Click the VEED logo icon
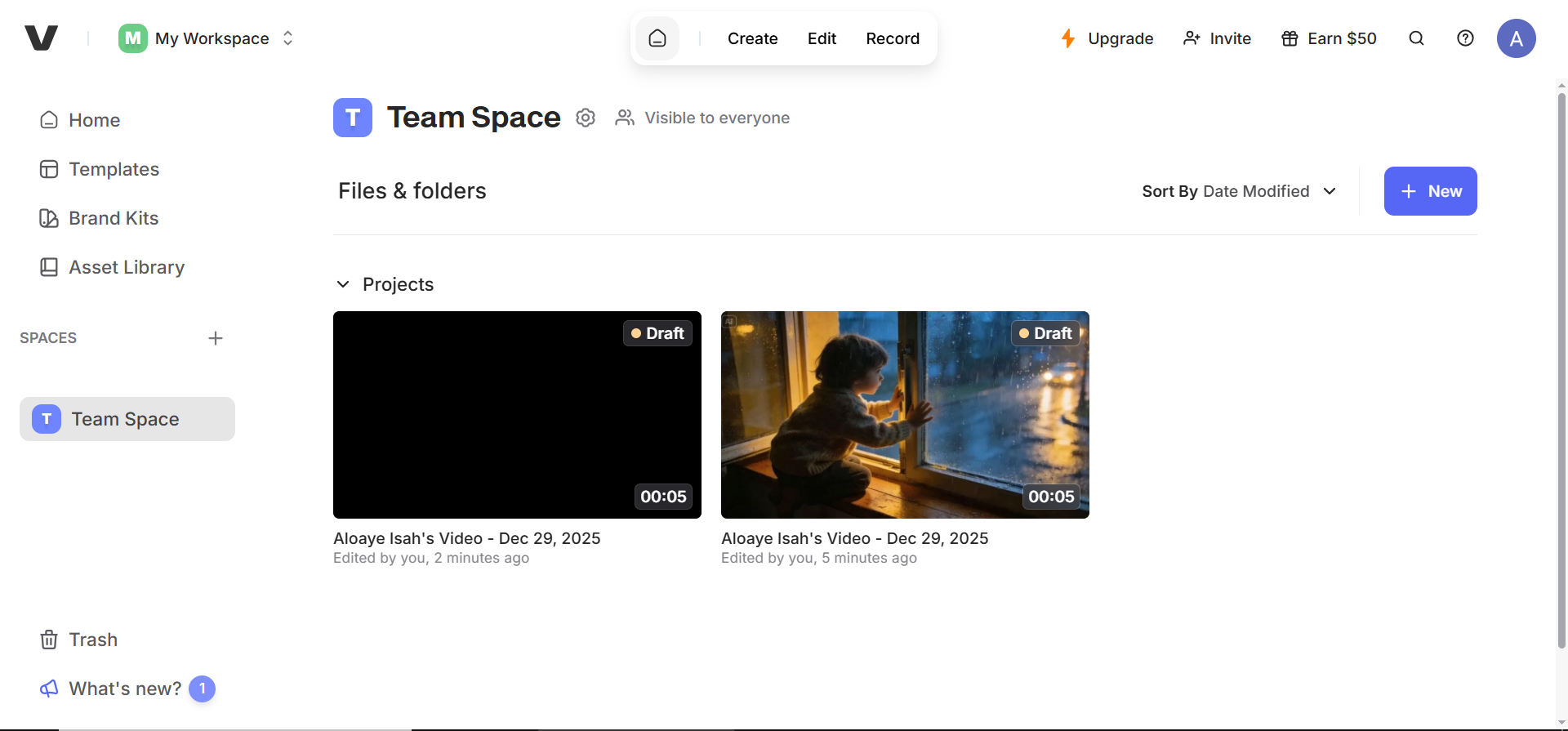Image resolution: width=1568 pixels, height=731 pixels. pos(41,38)
